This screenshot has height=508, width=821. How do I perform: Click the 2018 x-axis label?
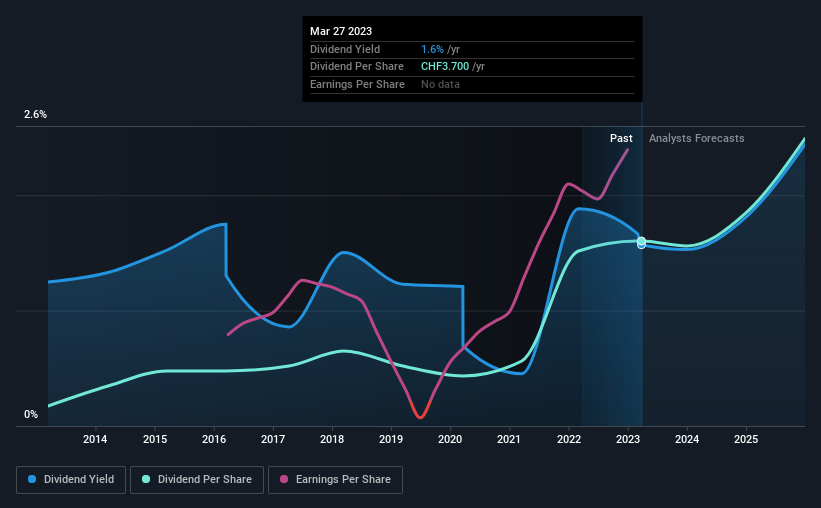(332, 439)
